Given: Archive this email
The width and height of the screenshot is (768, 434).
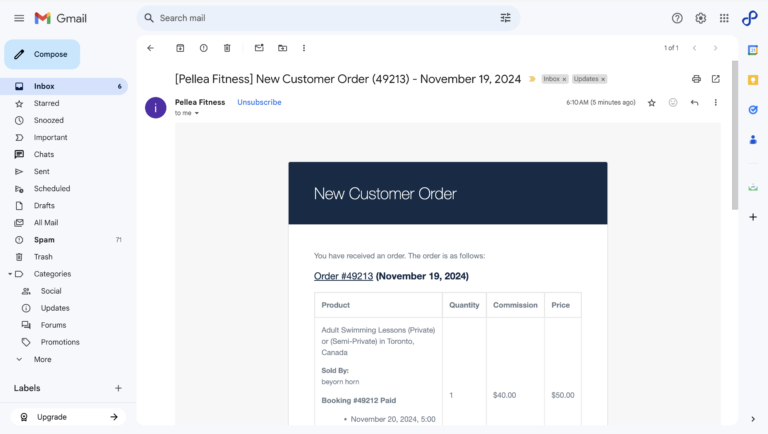Looking at the screenshot, I should tap(180, 48).
